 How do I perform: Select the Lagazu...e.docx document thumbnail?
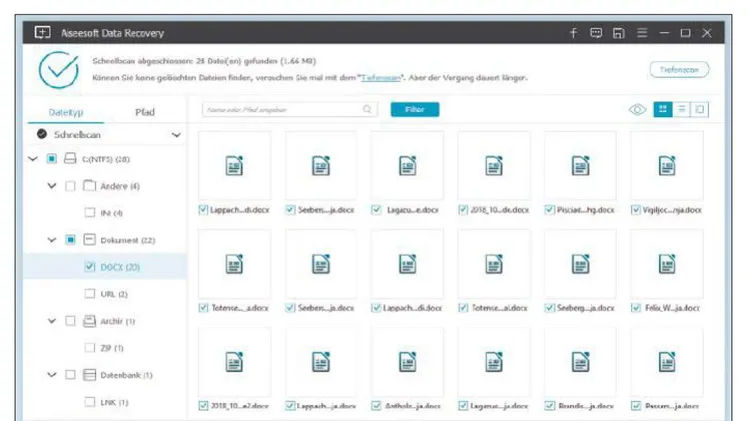[x=407, y=165]
